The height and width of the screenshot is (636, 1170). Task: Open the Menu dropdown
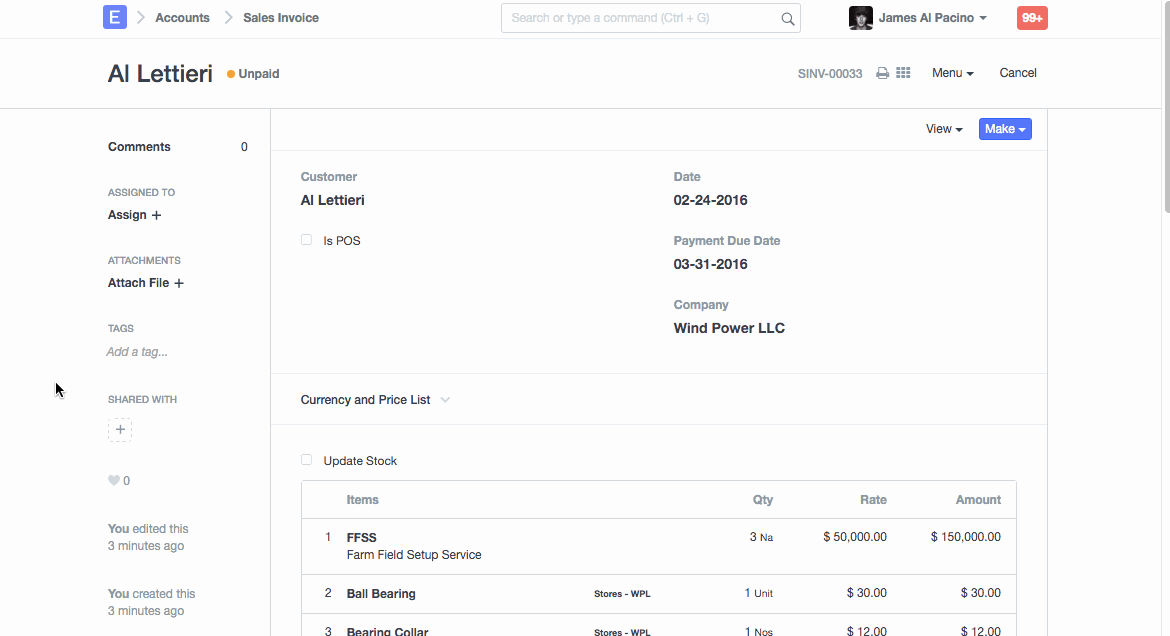(x=952, y=73)
